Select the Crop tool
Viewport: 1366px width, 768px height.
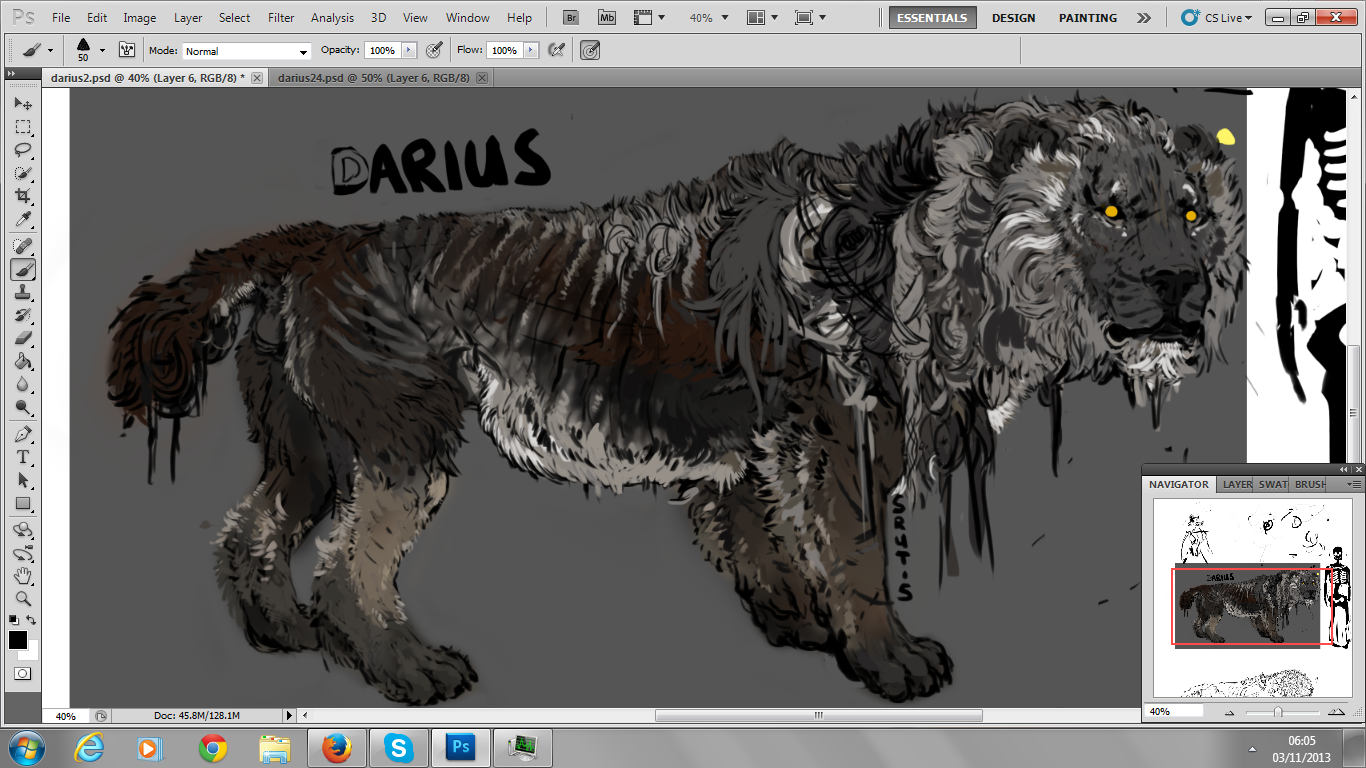pos(22,197)
